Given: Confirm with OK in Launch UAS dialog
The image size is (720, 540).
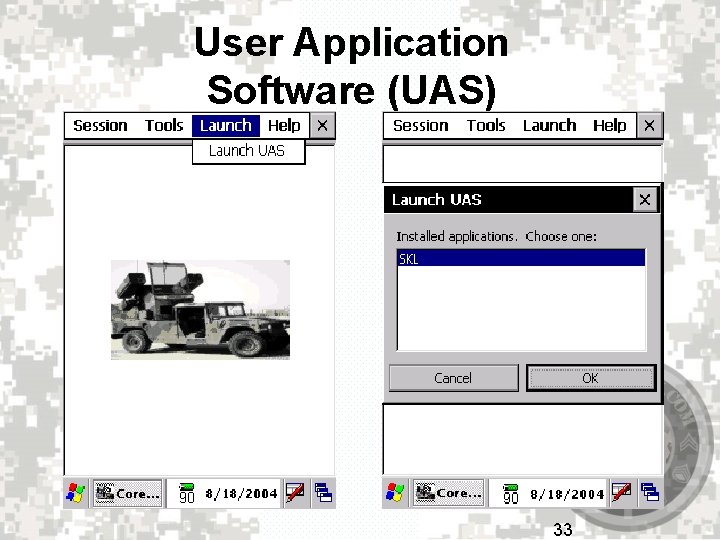Looking at the screenshot, I should [591, 378].
